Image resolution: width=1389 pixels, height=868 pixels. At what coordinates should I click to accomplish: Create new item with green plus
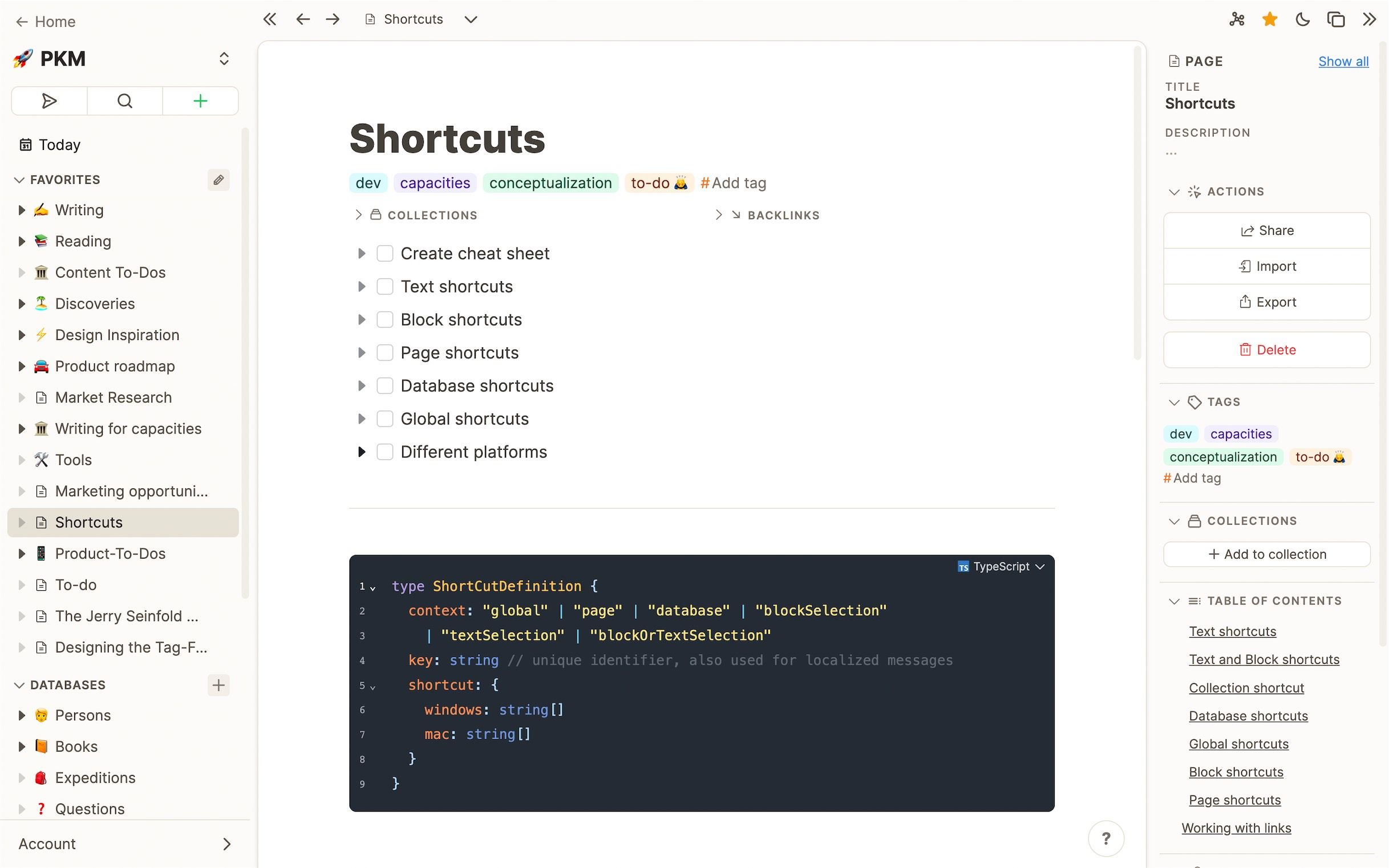(200, 102)
